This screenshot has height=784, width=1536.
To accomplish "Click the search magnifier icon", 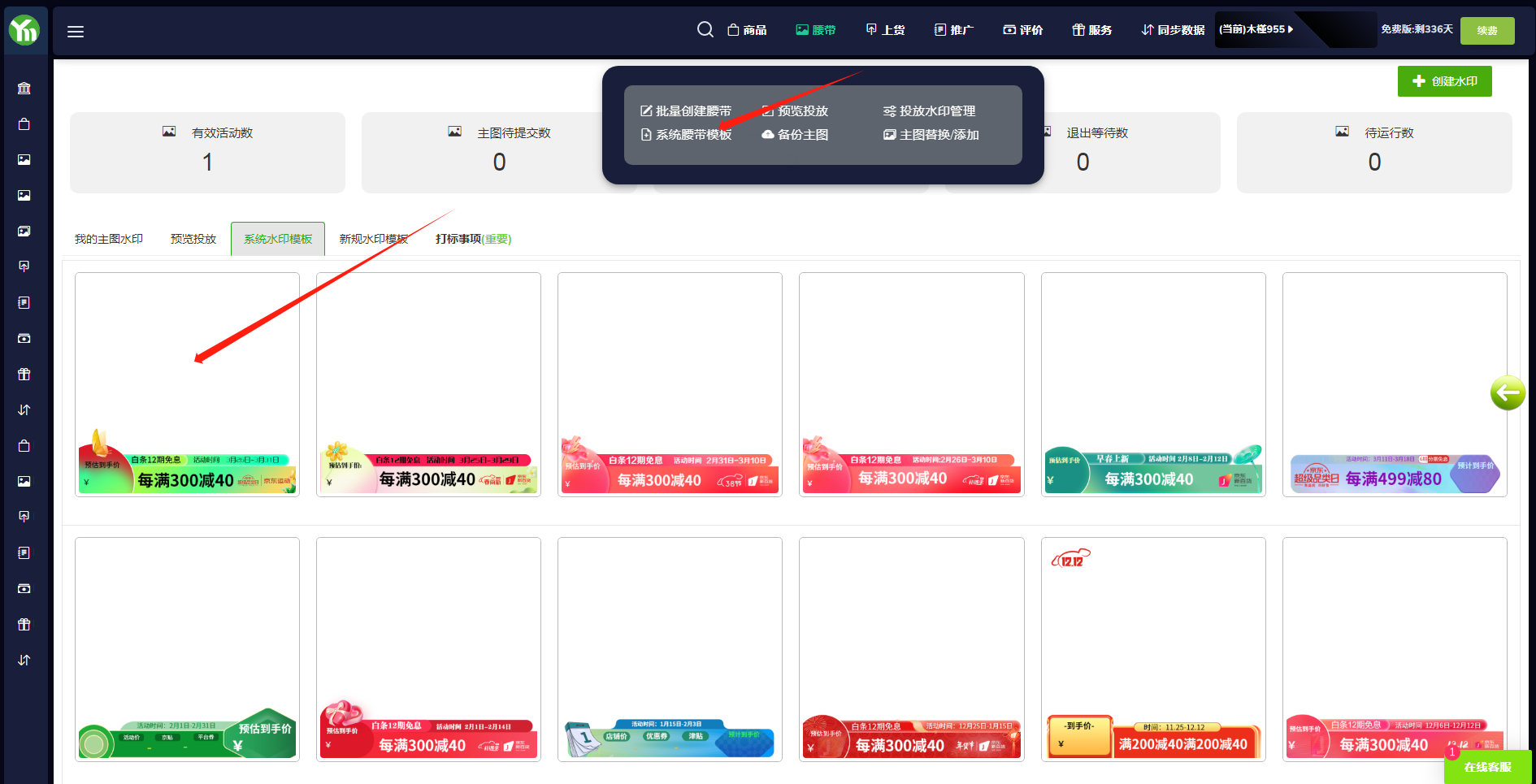I will 705,30.
